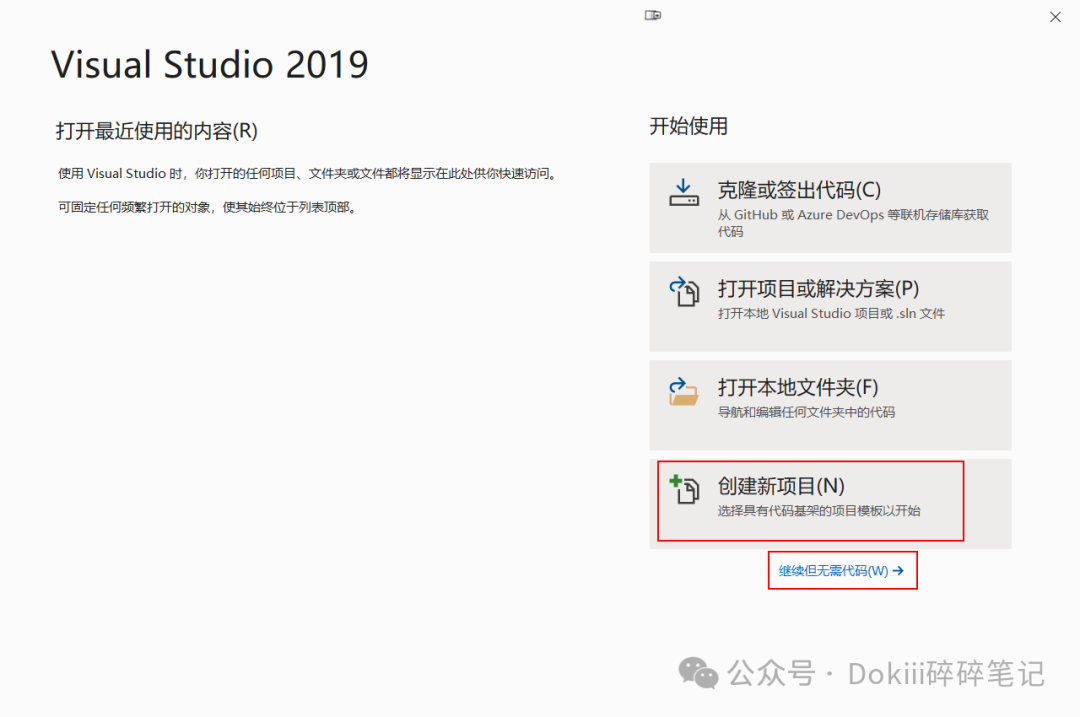Viewport: 1080px width, 717px height.
Task: Click the 打开最近使用的内容(R) heading
Action: (x=157, y=130)
